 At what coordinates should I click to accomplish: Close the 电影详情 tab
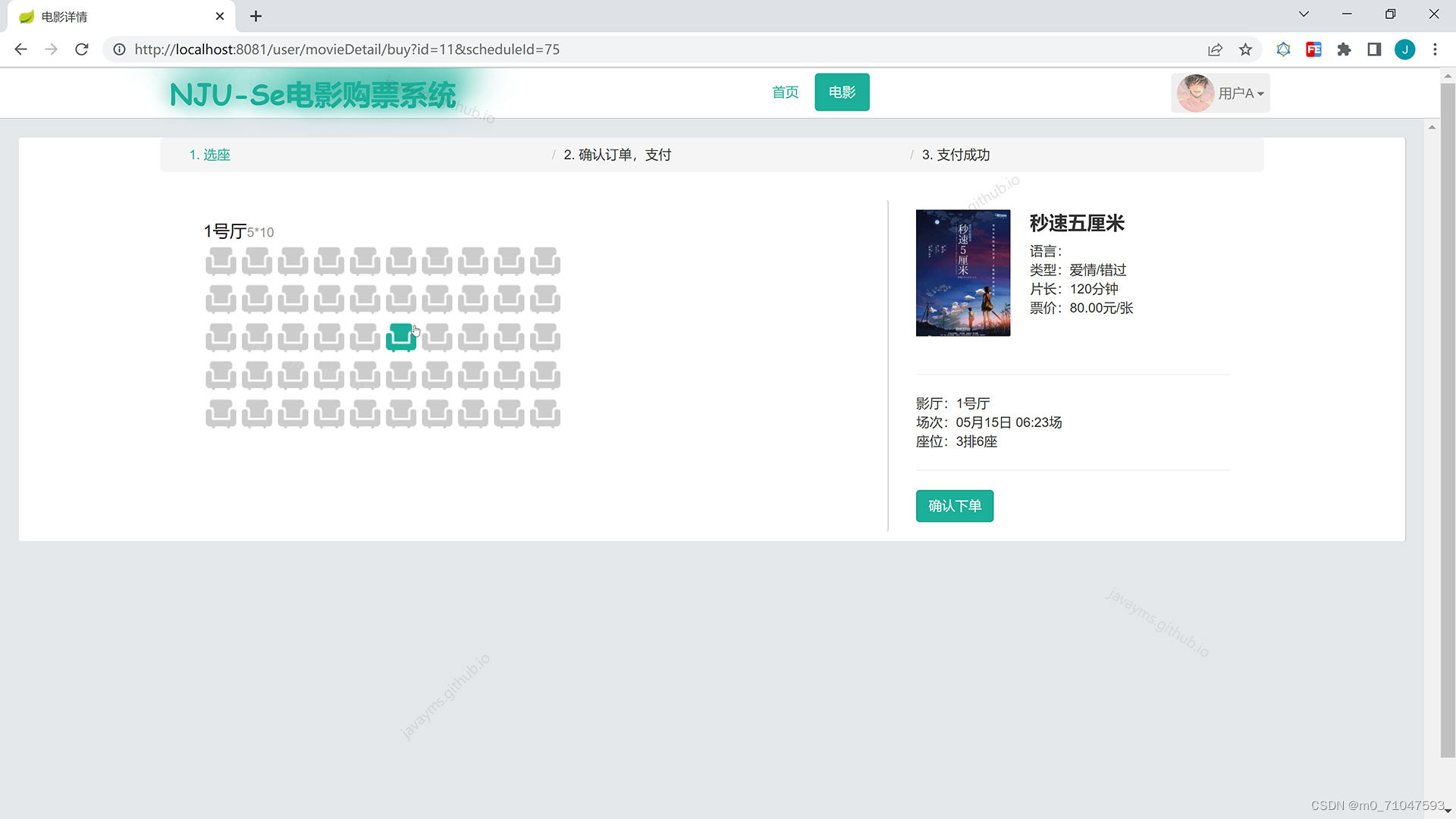pyautogui.click(x=220, y=16)
